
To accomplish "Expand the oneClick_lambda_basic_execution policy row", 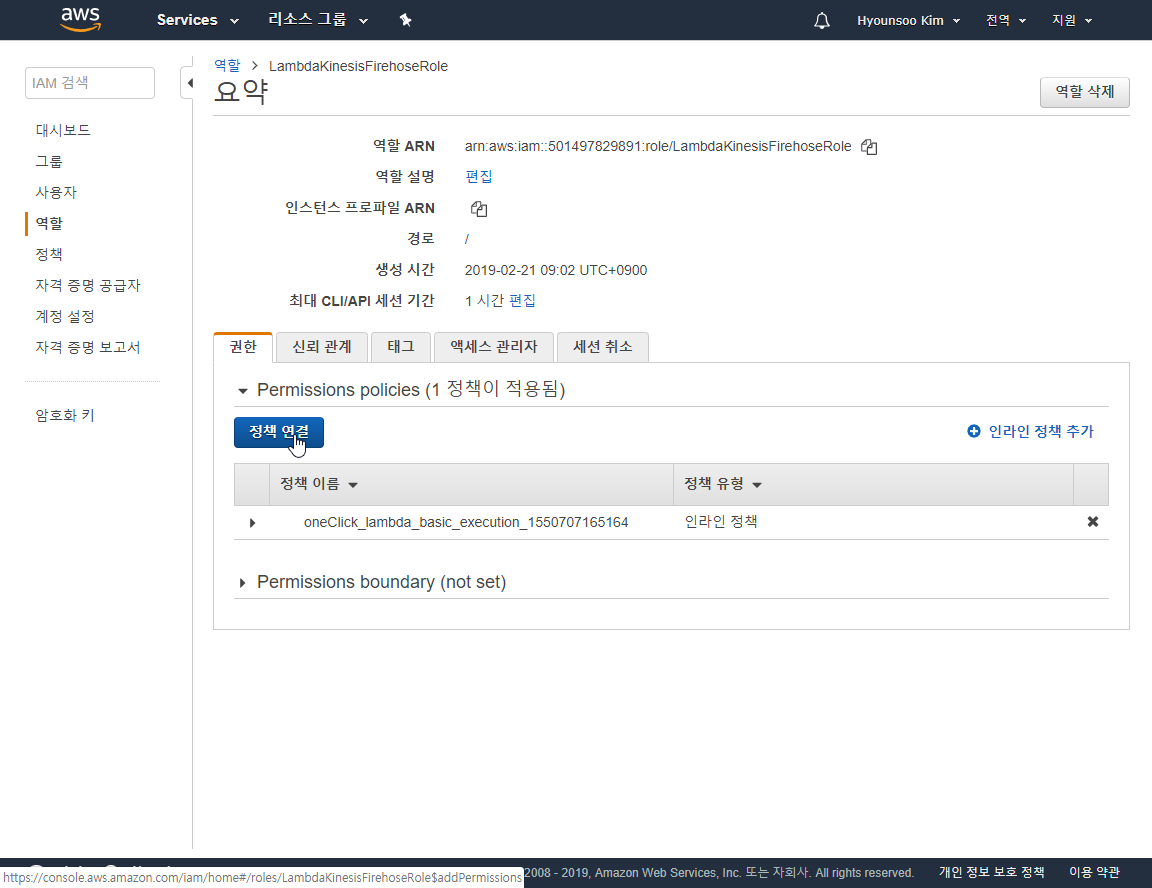I will (x=252, y=523).
